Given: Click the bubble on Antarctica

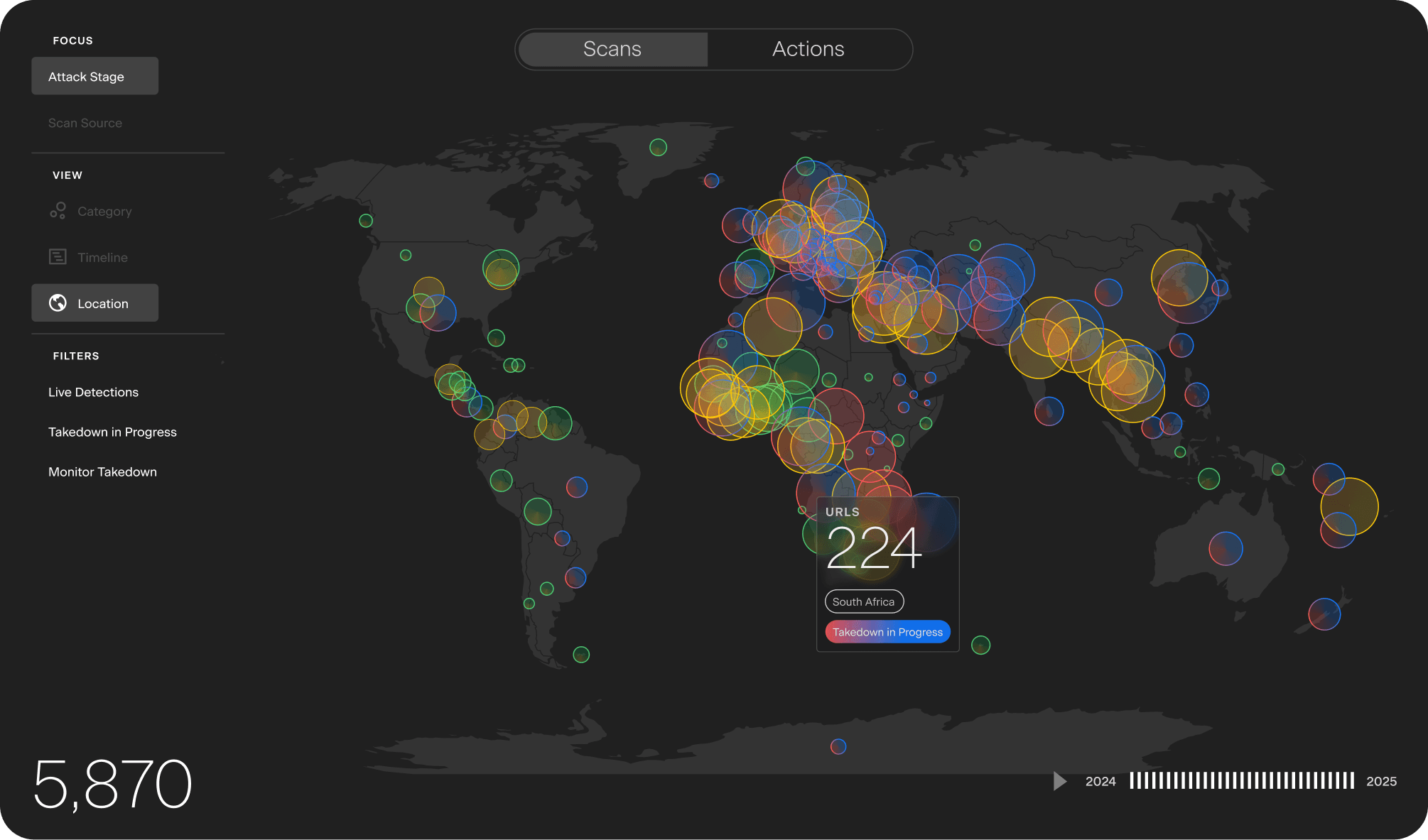Looking at the screenshot, I should (838, 746).
